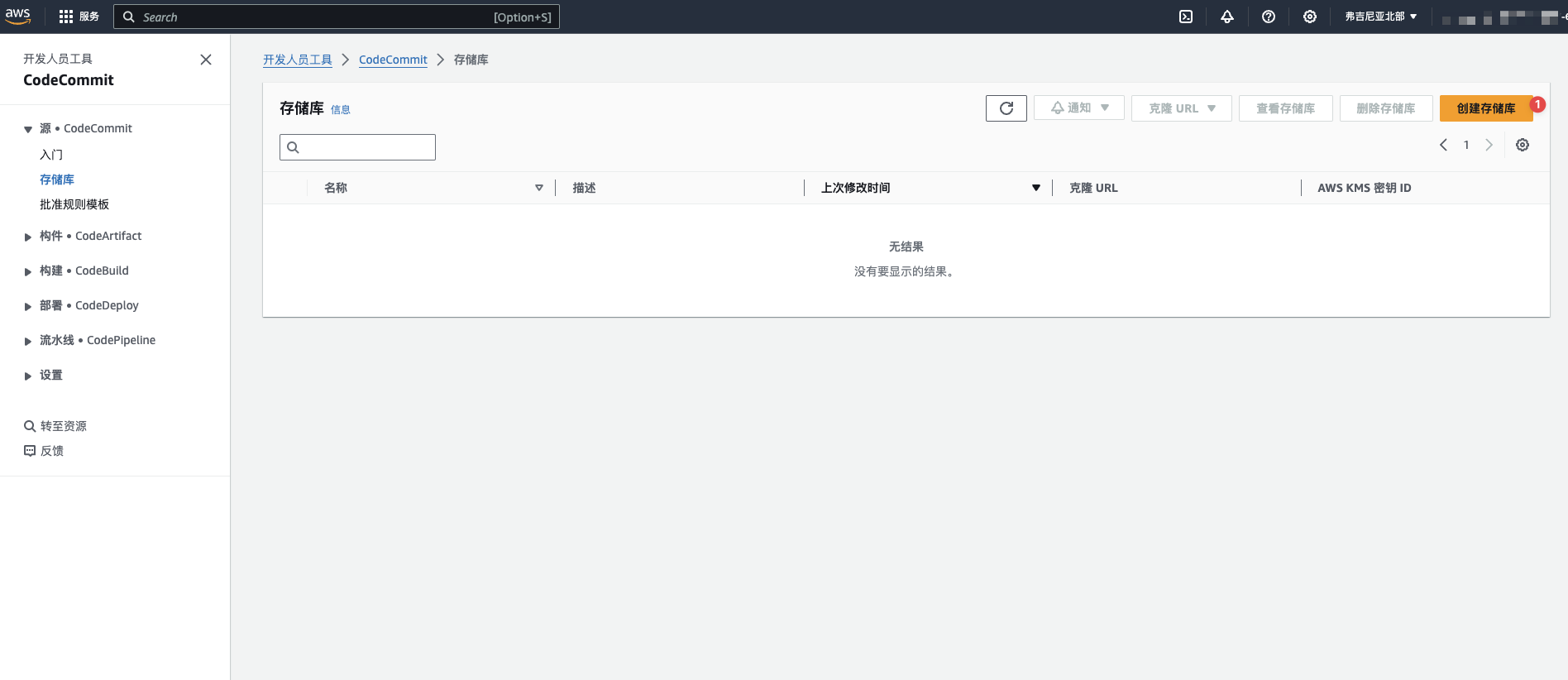Go to next page of repositories
Viewport: 1568px width, 680px height.
click(1489, 145)
